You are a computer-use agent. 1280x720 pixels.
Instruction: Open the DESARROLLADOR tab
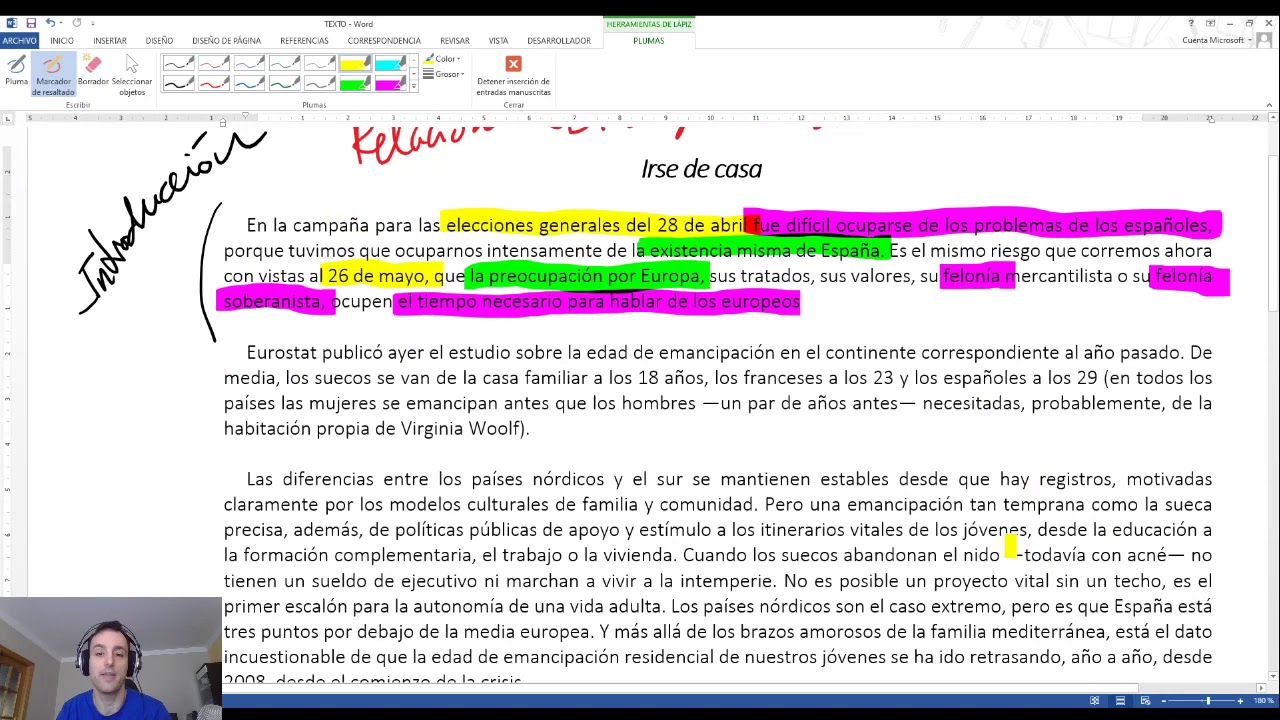click(559, 40)
